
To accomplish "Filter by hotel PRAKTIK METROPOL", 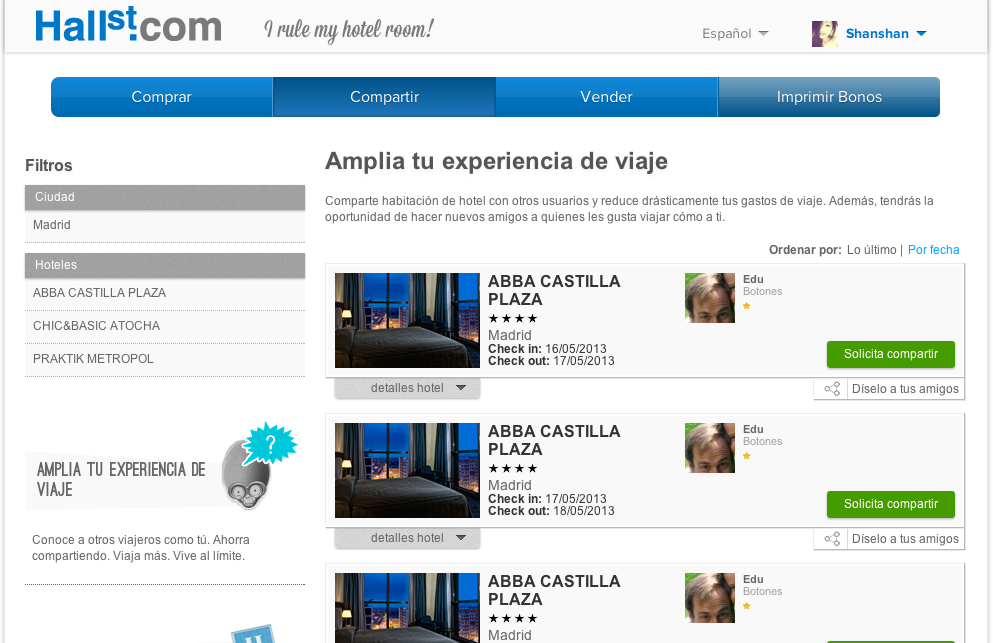I will coord(165,359).
